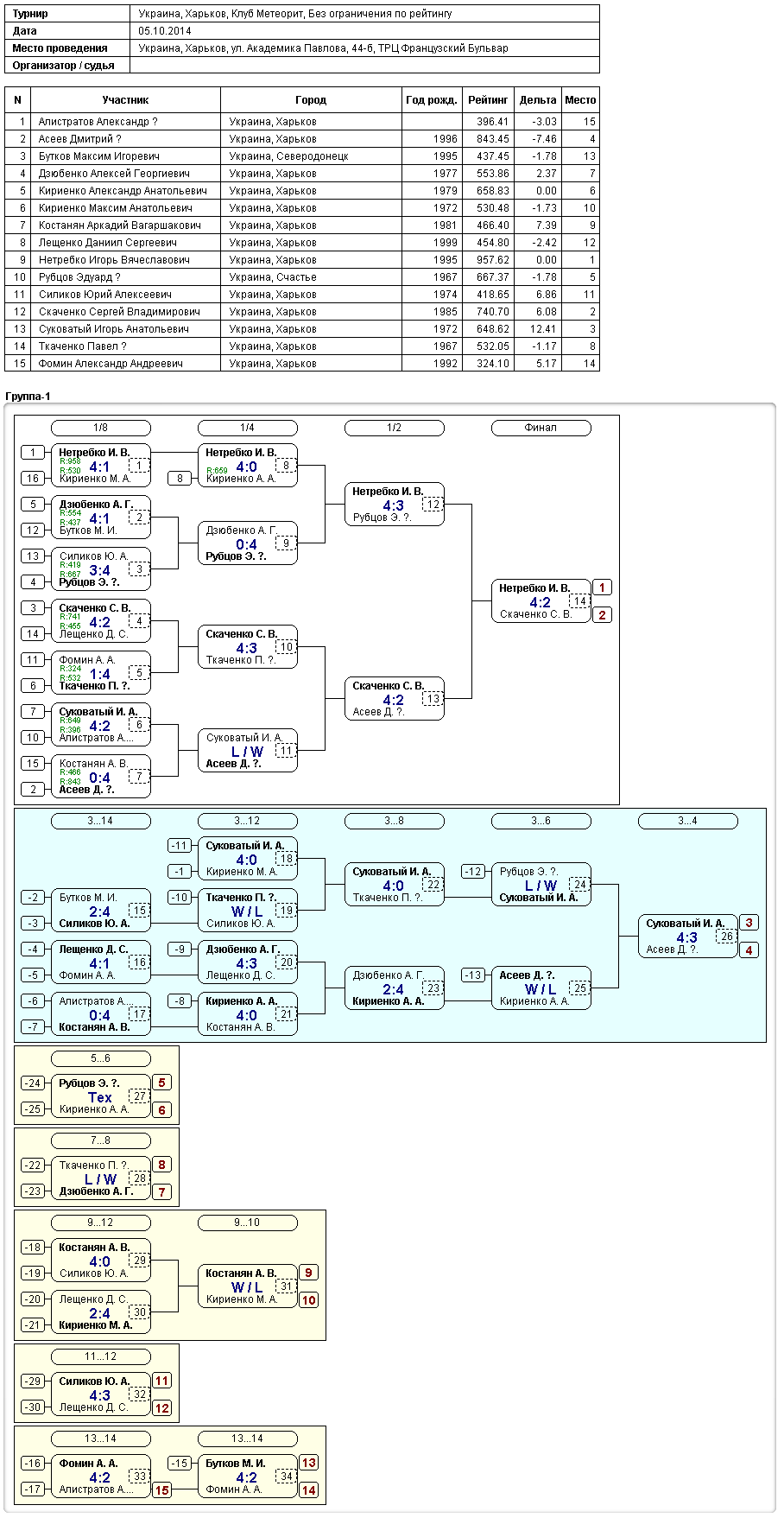Click the '9...12' round header
Screen dimensions: 784x1518
tap(101, 1223)
